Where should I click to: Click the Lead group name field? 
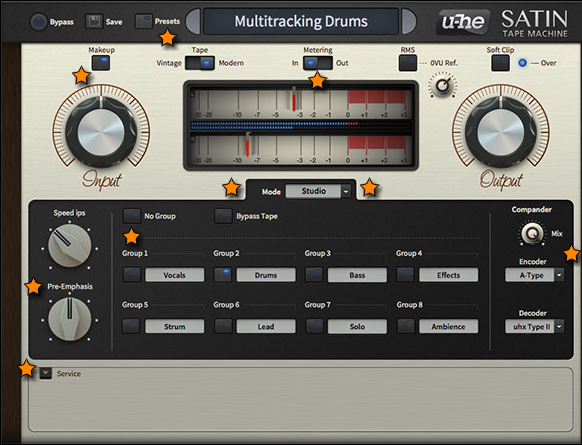point(266,326)
